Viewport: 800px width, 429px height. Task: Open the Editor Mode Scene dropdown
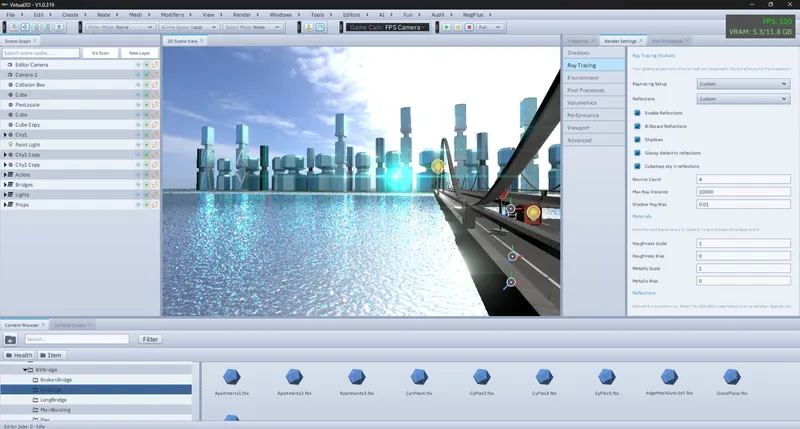tap(119, 27)
